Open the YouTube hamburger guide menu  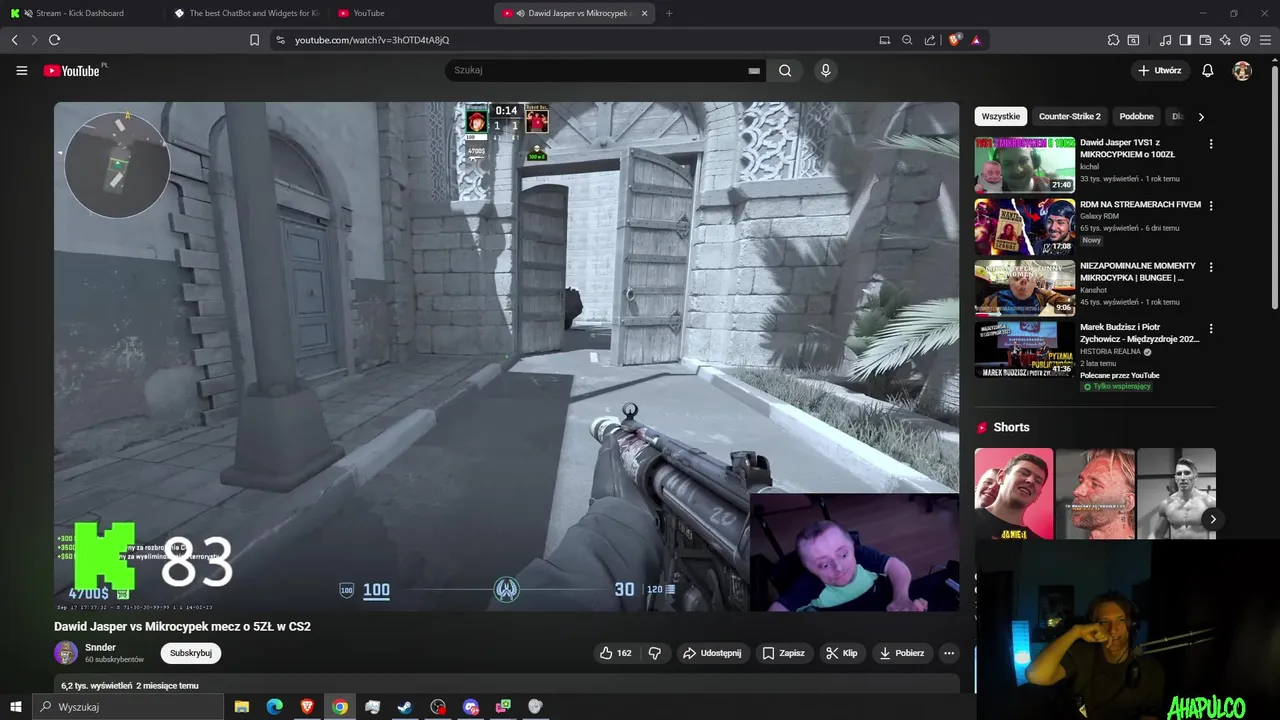(21, 71)
